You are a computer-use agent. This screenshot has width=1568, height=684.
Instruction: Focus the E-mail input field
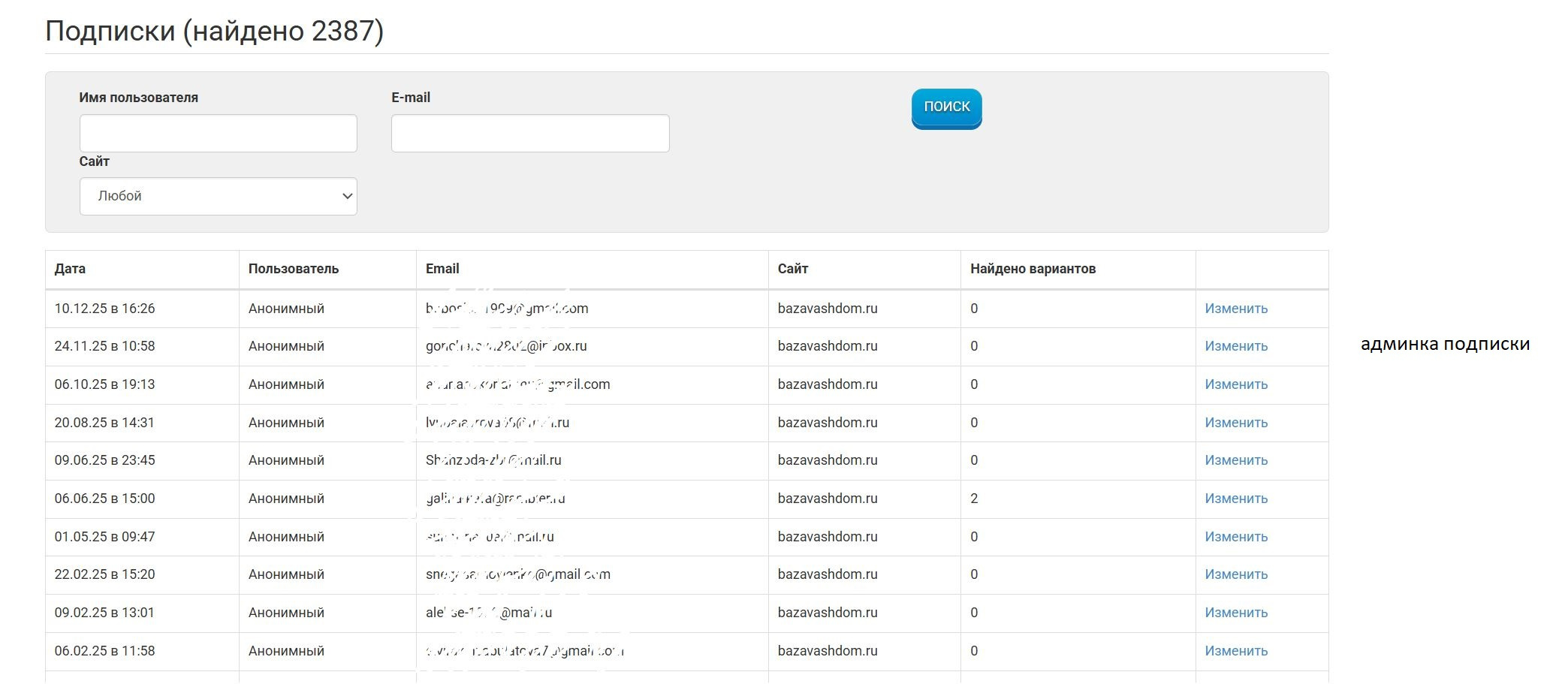tap(530, 133)
